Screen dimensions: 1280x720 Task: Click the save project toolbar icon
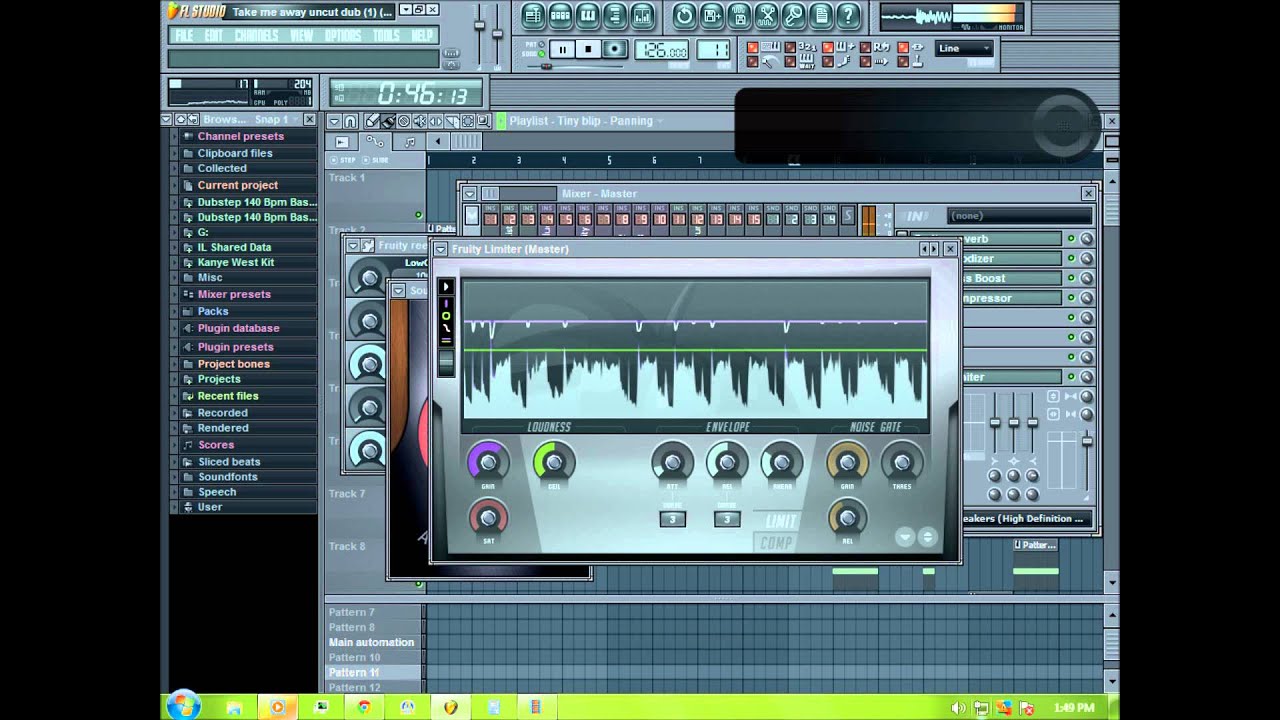tap(712, 15)
